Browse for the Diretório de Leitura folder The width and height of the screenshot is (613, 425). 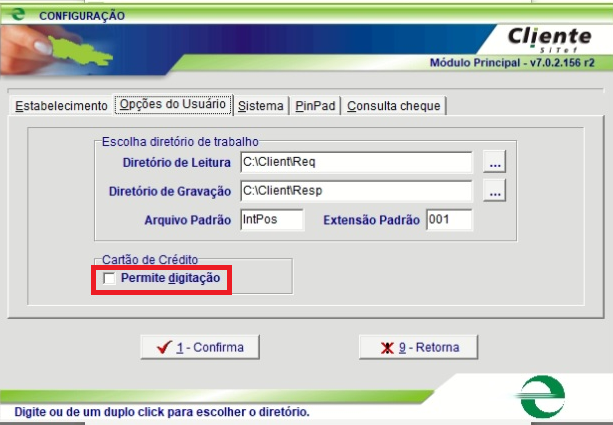[495, 161]
